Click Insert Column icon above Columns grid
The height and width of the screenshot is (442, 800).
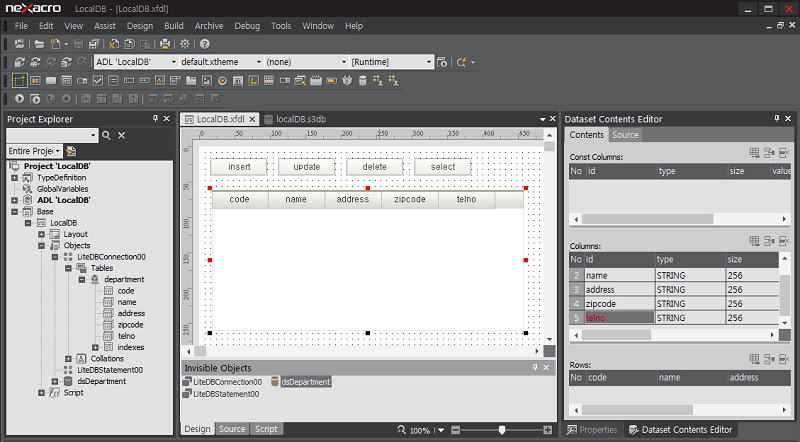click(x=769, y=241)
